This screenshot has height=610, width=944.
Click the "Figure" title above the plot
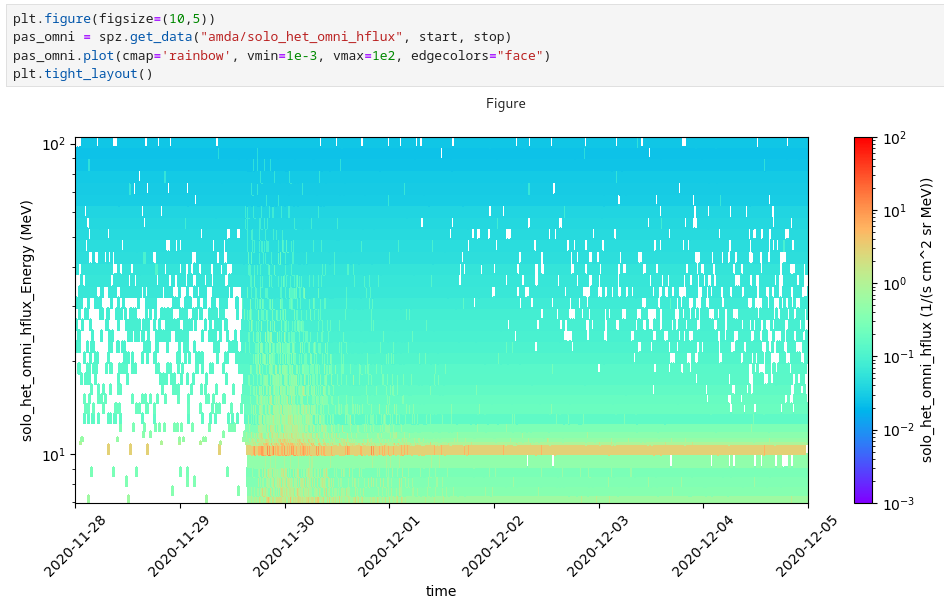[505, 104]
